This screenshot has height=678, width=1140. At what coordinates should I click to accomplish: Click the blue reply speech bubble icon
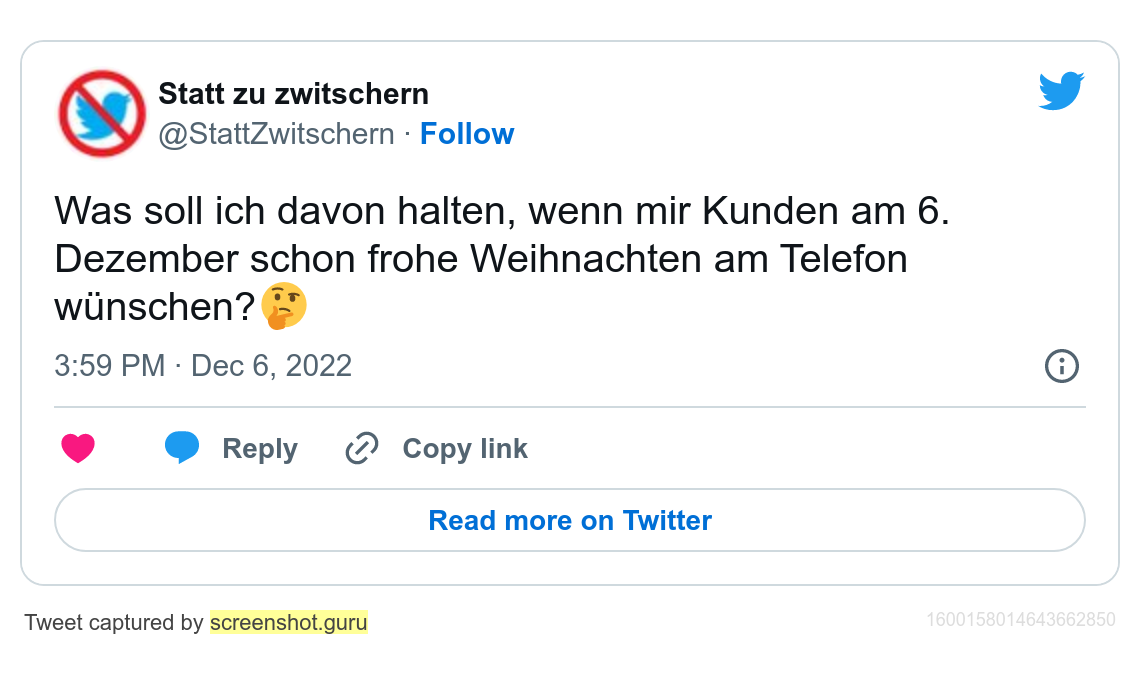182,448
